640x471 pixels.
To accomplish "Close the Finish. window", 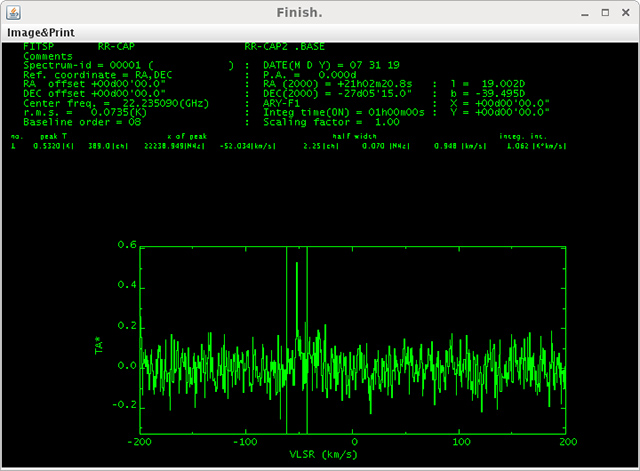I will (625, 11).
